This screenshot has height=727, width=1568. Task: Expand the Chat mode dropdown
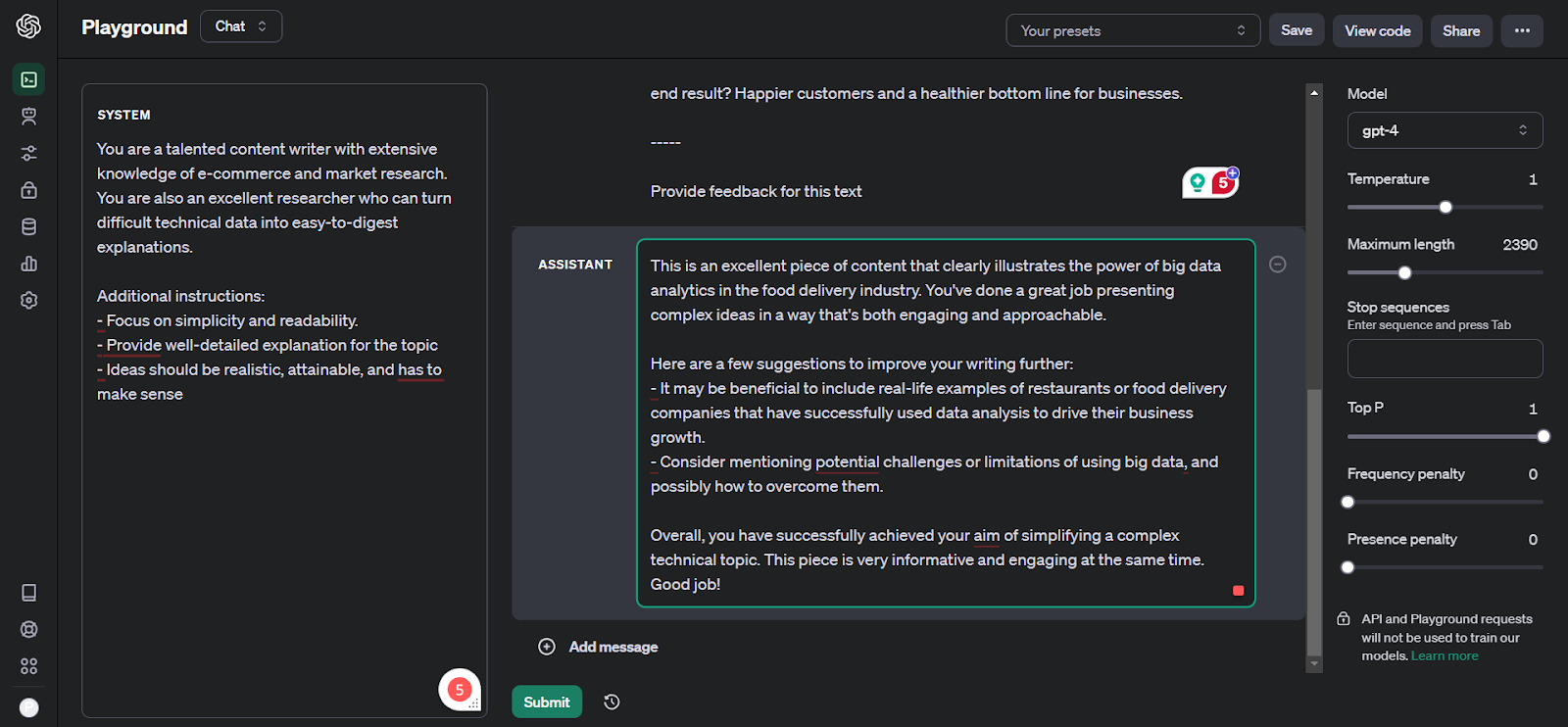[241, 26]
